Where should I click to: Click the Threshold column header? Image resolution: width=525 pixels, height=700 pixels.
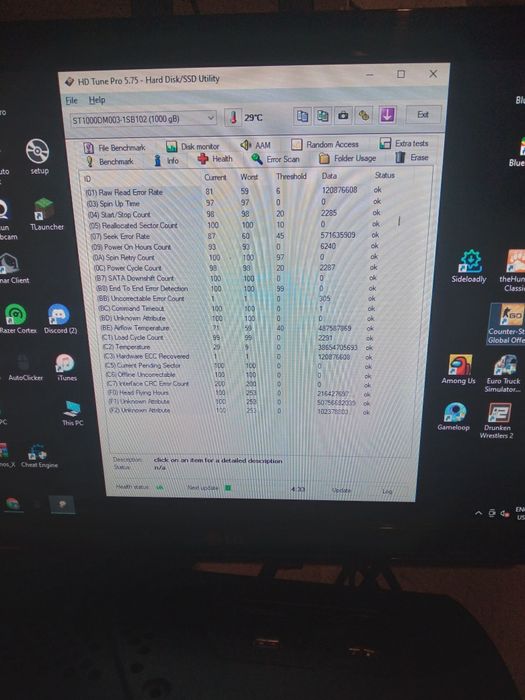(291, 176)
